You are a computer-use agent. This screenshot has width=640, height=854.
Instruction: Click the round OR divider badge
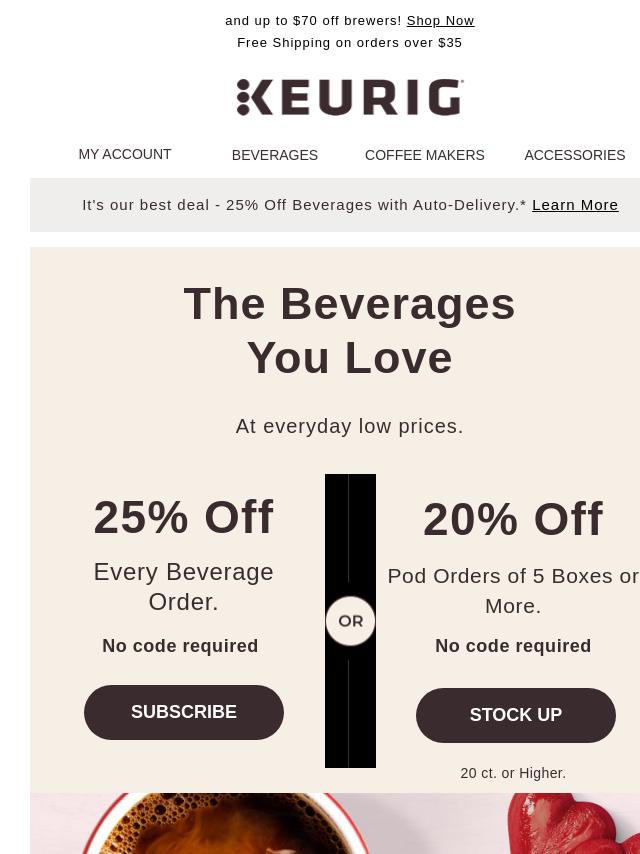(x=350, y=621)
